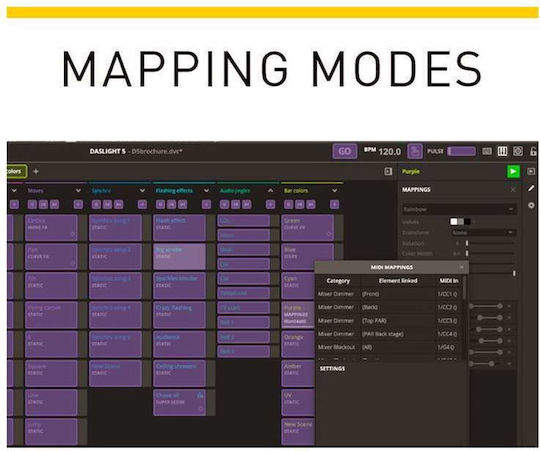The width and height of the screenshot is (540, 451).
Task: Click the GO button in top bar
Action: [344, 151]
